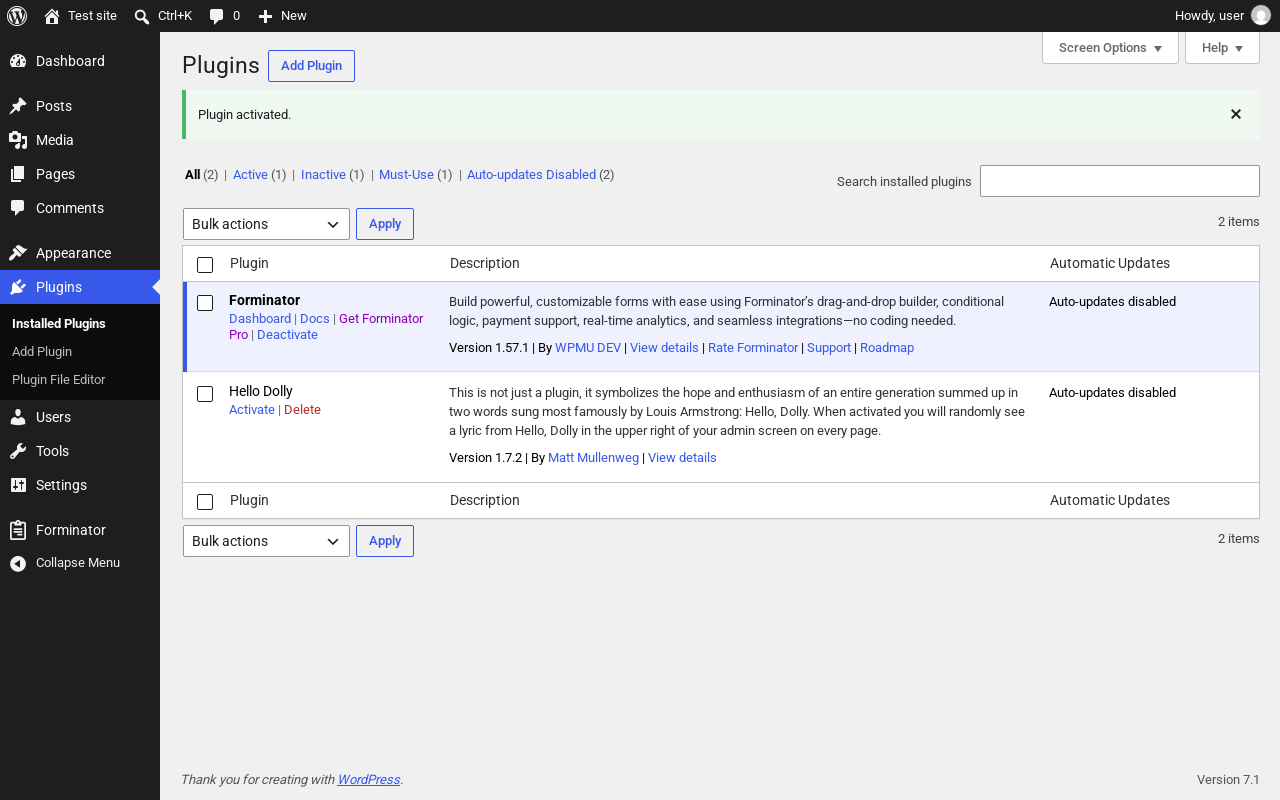Viewport: 1280px width, 800px height.
Task: Click Forminator's Auto-updates disabled text
Action: tap(1112, 302)
